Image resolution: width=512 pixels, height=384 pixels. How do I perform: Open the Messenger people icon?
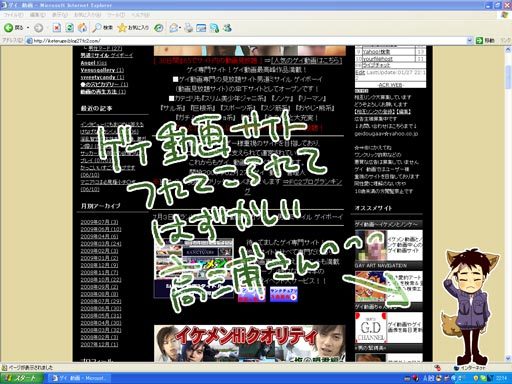228,28
